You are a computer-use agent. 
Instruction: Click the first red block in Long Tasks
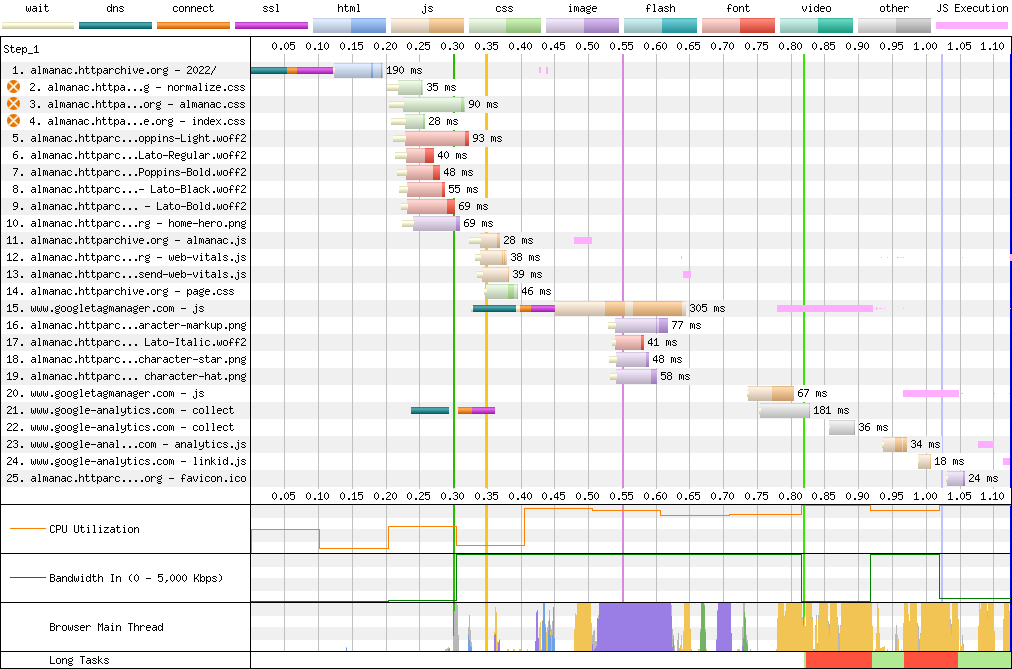click(x=838, y=660)
